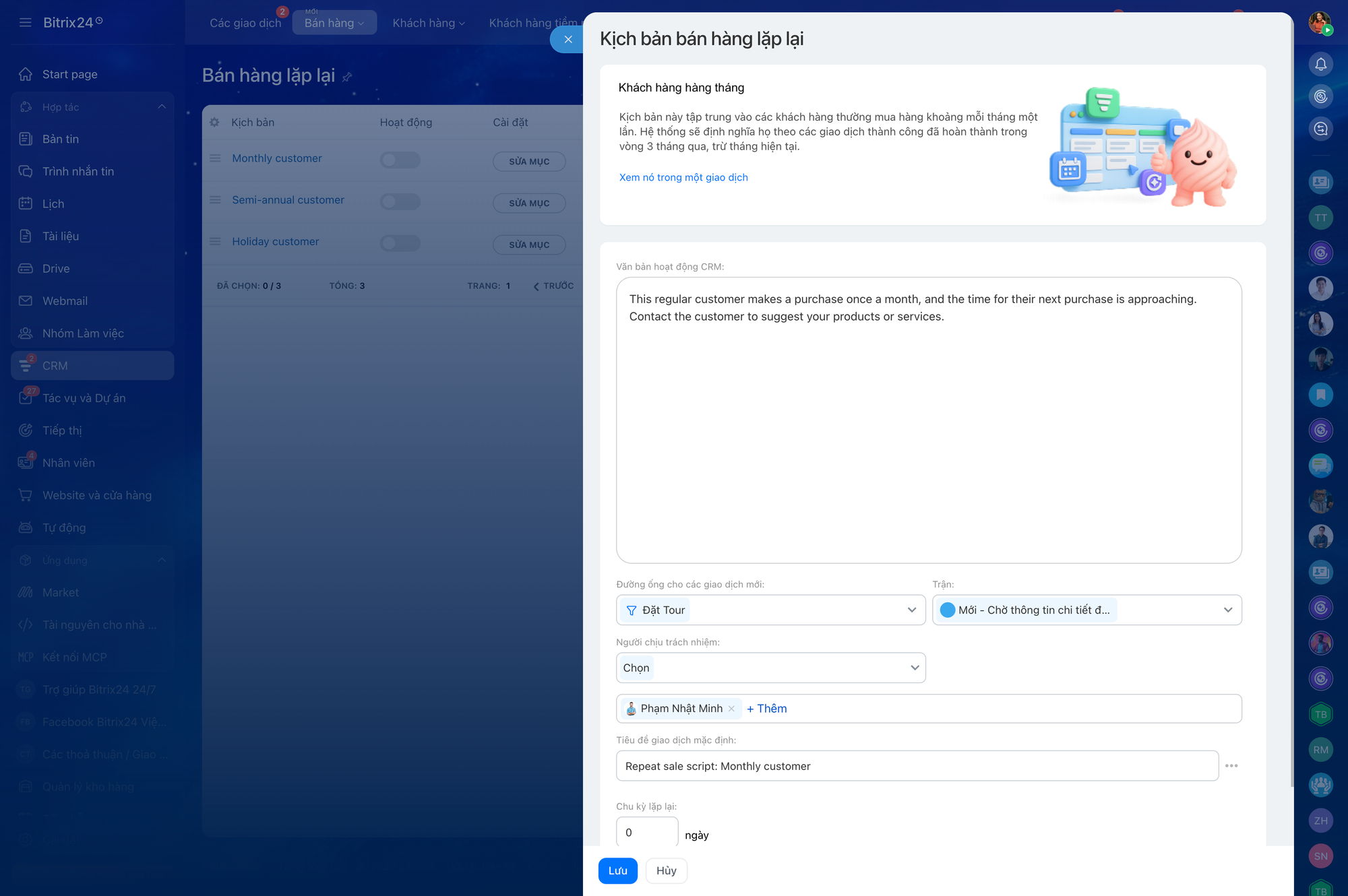The image size is (1348, 896).
Task: Toggle the Semi-annual customer activity switch
Action: [400, 201]
